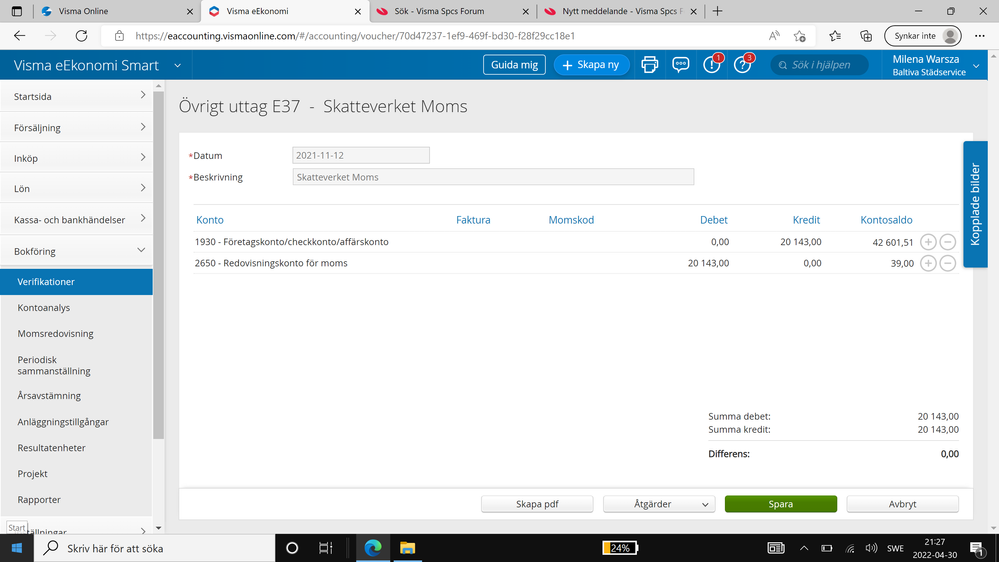Go back with browser back arrow
This screenshot has width=999, height=562.
pyautogui.click(x=20, y=36)
